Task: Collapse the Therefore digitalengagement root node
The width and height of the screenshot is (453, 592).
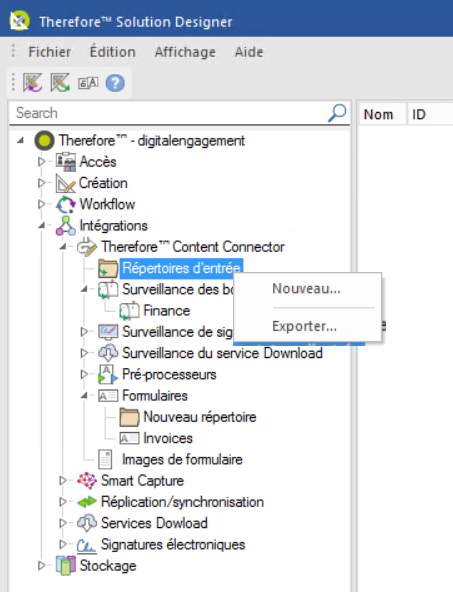Action: 20,141
